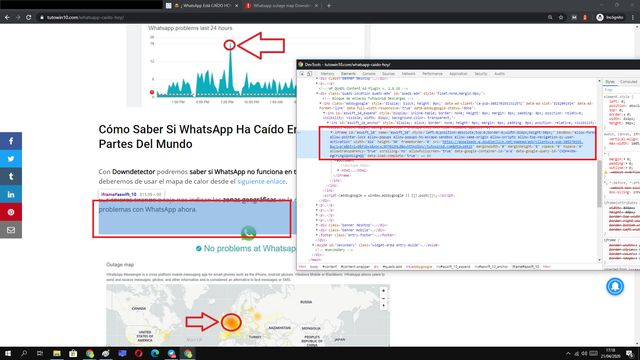Expand the lower div banner desktop node

[x=317, y=225]
